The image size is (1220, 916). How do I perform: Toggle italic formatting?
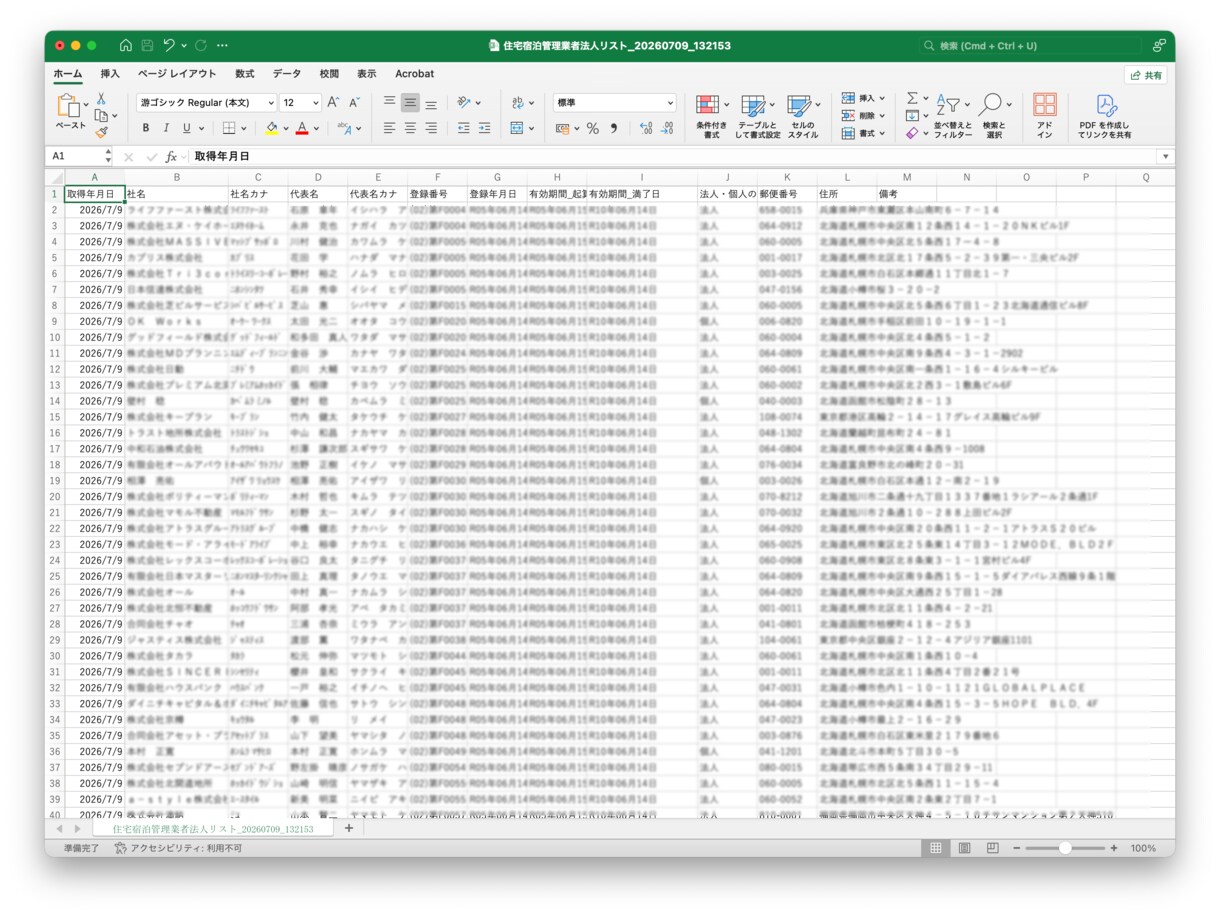tap(166, 128)
